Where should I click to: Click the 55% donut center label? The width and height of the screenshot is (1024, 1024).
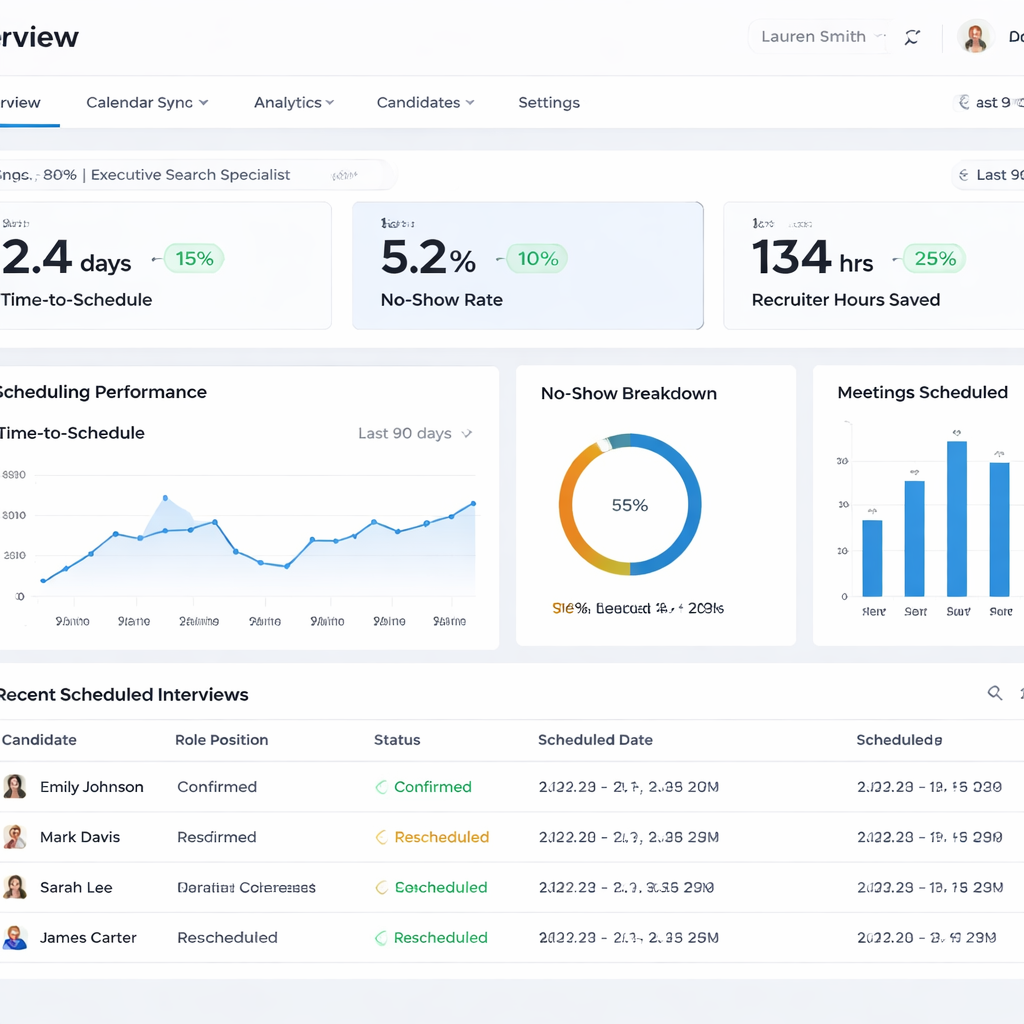pyautogui.click(x=630, y=505)
